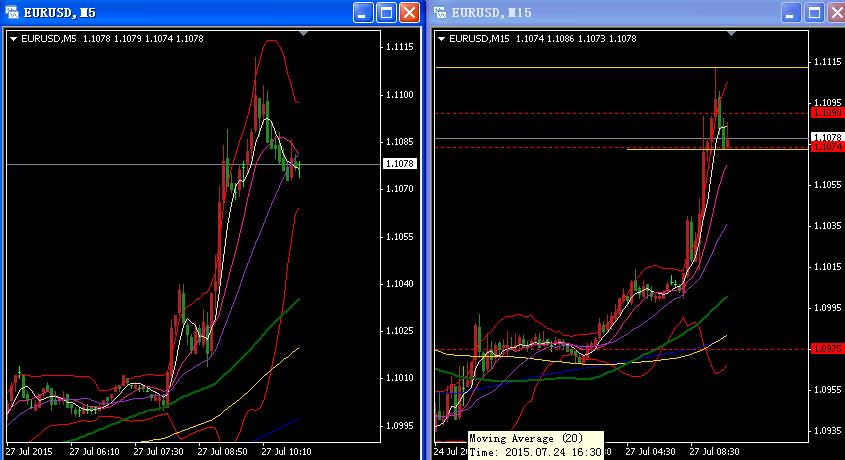Close the EURUSD,M5 chart window
Screen dimensions: 845x460
click(409, 12)
